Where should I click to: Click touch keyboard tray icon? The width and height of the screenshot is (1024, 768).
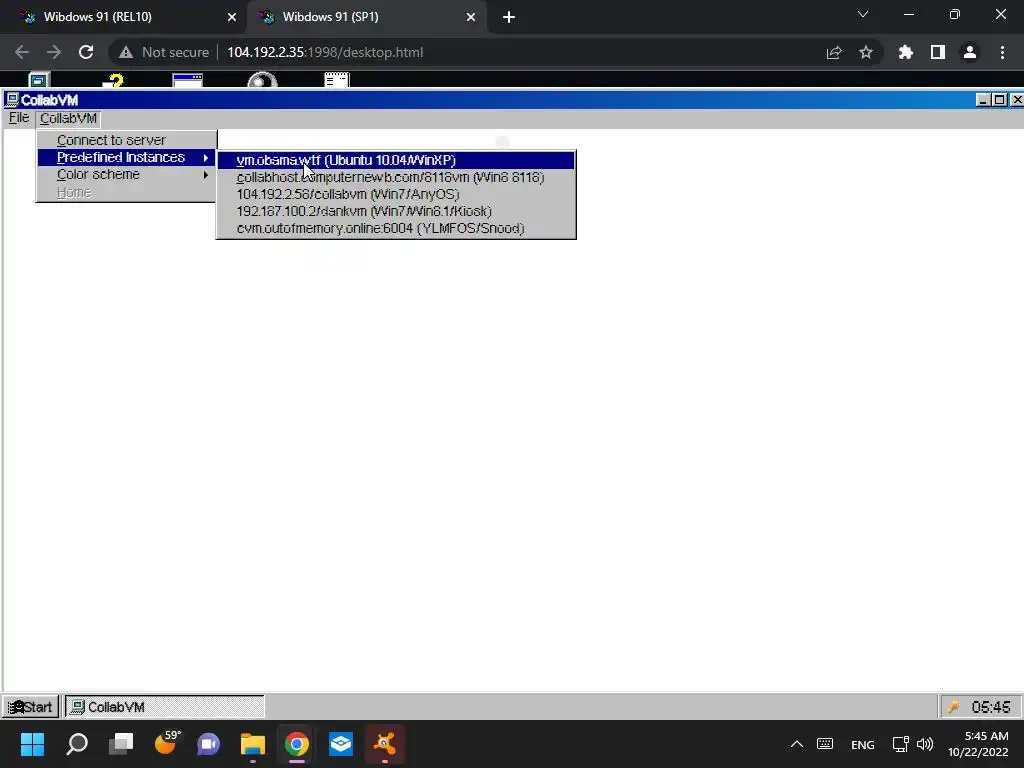pos(825,744)
